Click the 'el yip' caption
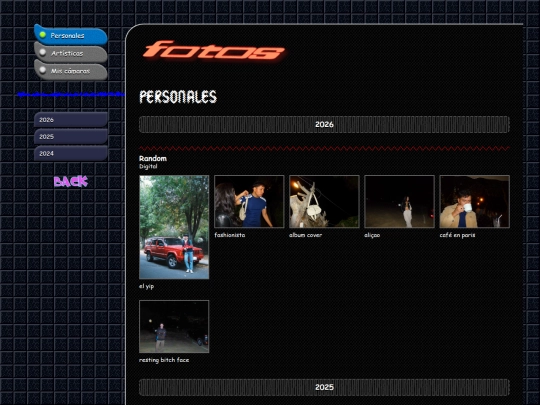 [146, 287]
